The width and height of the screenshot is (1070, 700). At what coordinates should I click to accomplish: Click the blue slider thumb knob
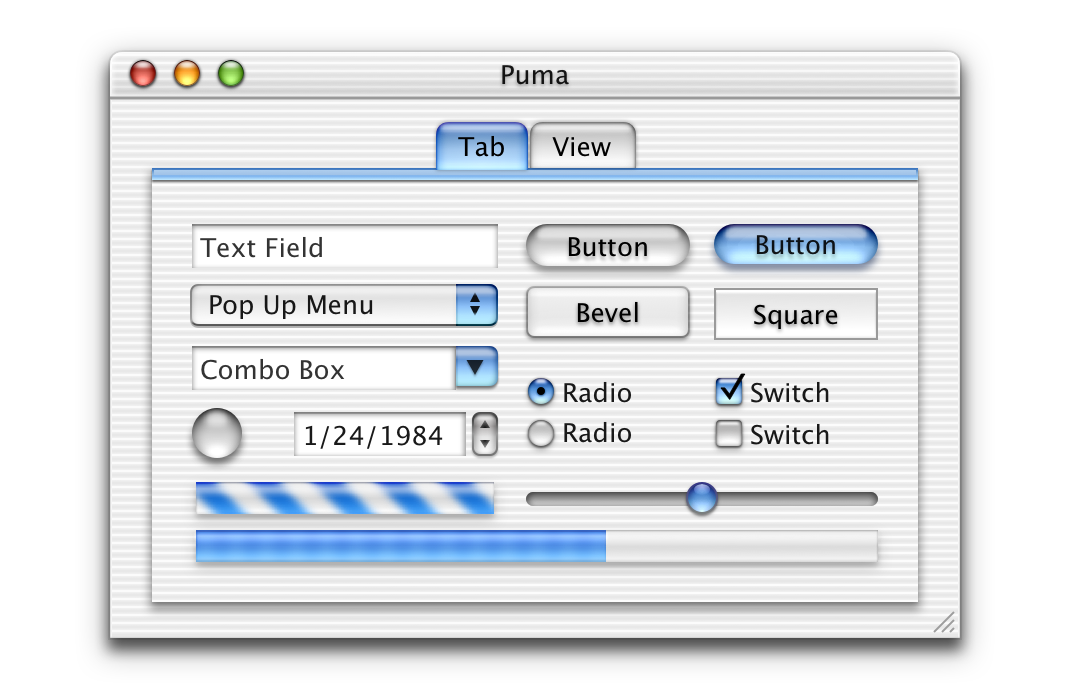coord(702,498)
